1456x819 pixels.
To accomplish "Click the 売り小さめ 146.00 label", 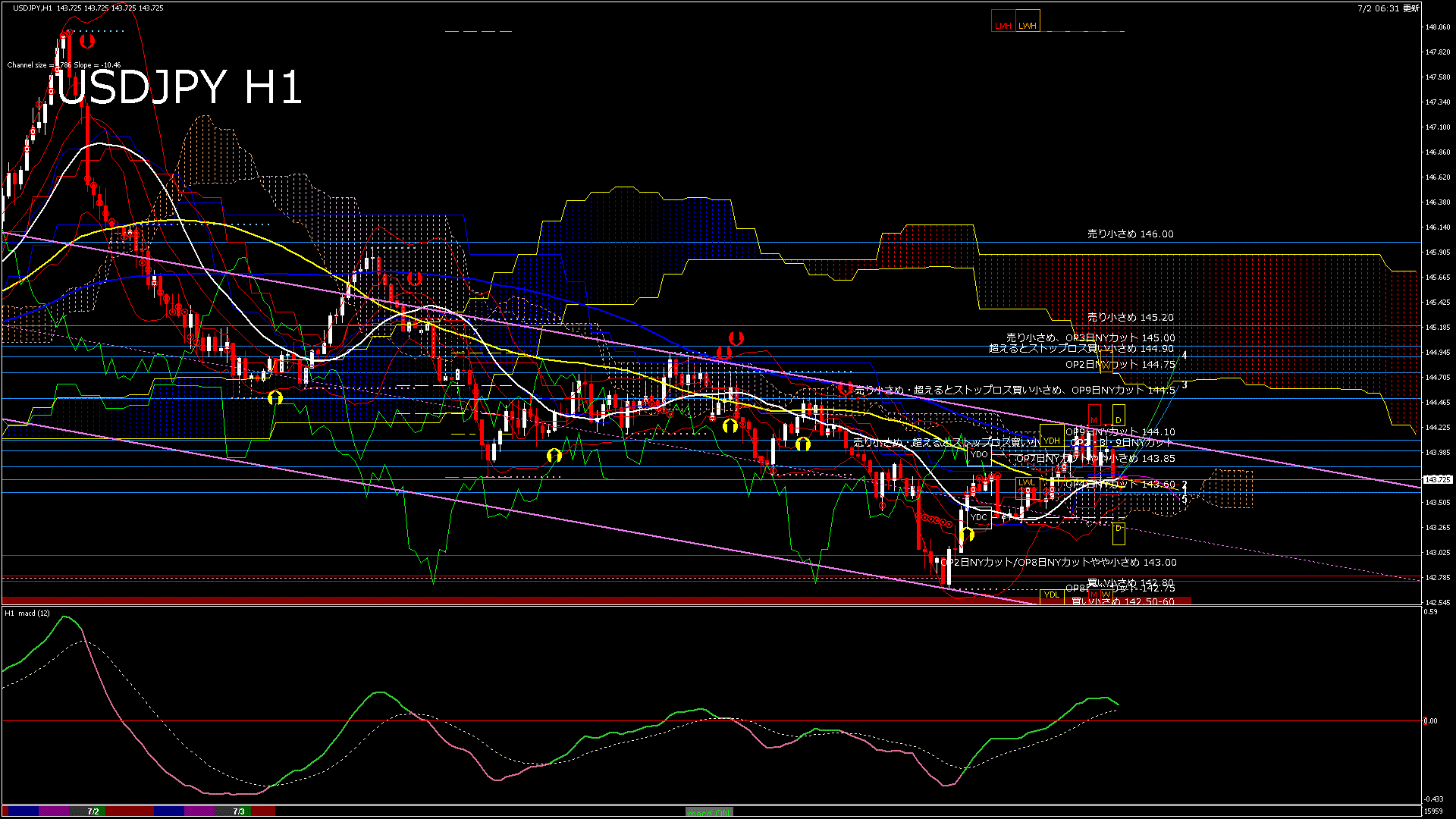I will pyautogui.click(x=1130, y=234).
